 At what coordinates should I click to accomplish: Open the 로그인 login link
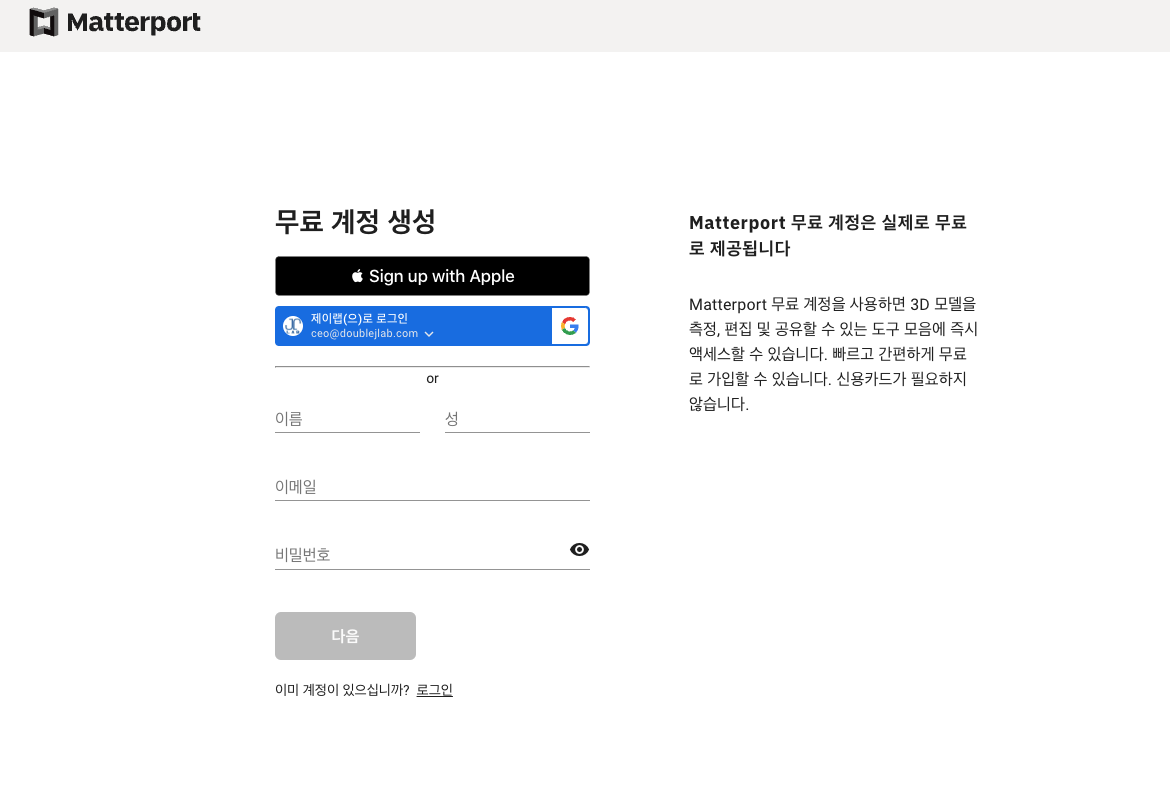pyautogui.click(x=434, y=690)
